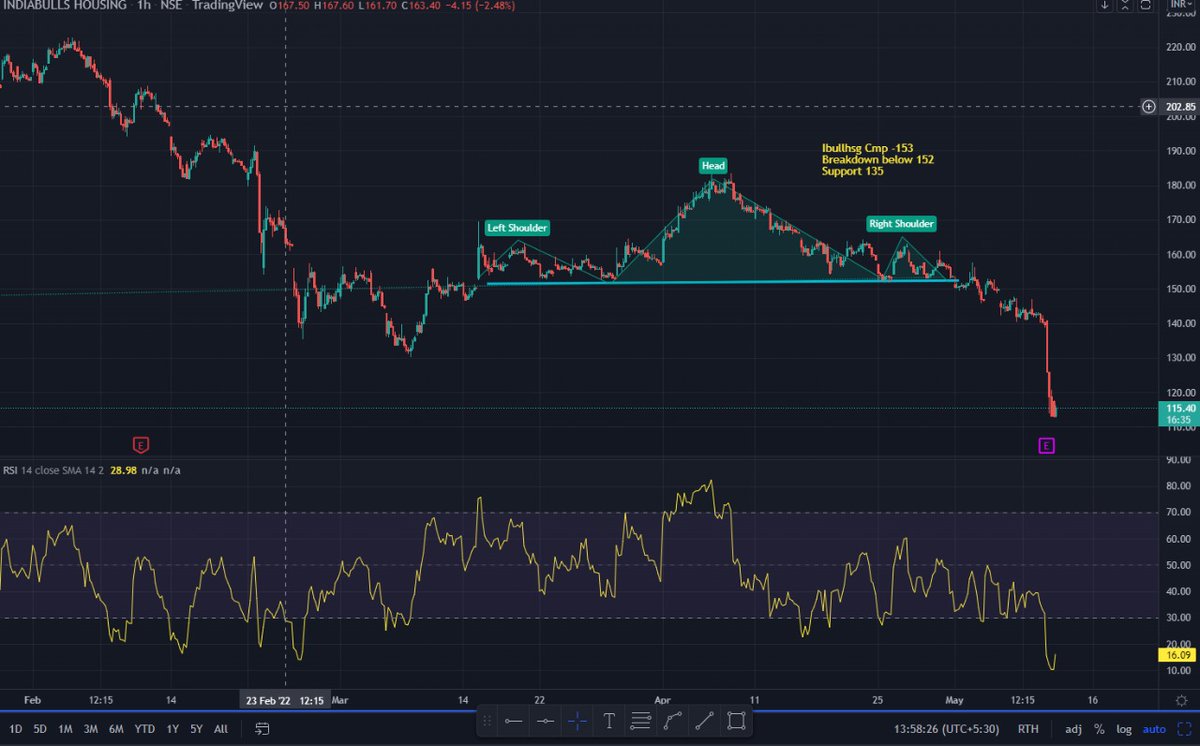The height and width of the screenshot is (746, 1200).
Task: Toggle auto scale mode
Action: [1154, 729]
